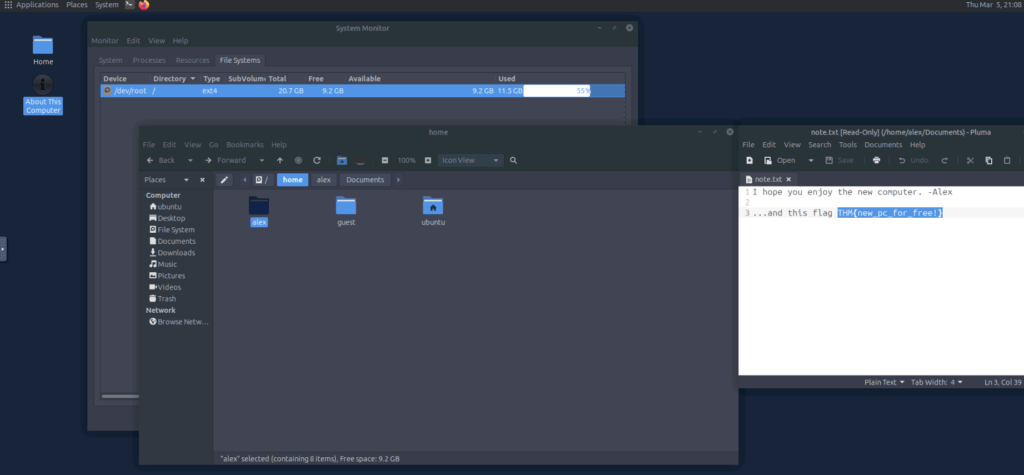Viewport: 1024px width, 475px height.
Task: Open Terminal from the top panel
Action: pyautogui.click(x=129, y=5)
